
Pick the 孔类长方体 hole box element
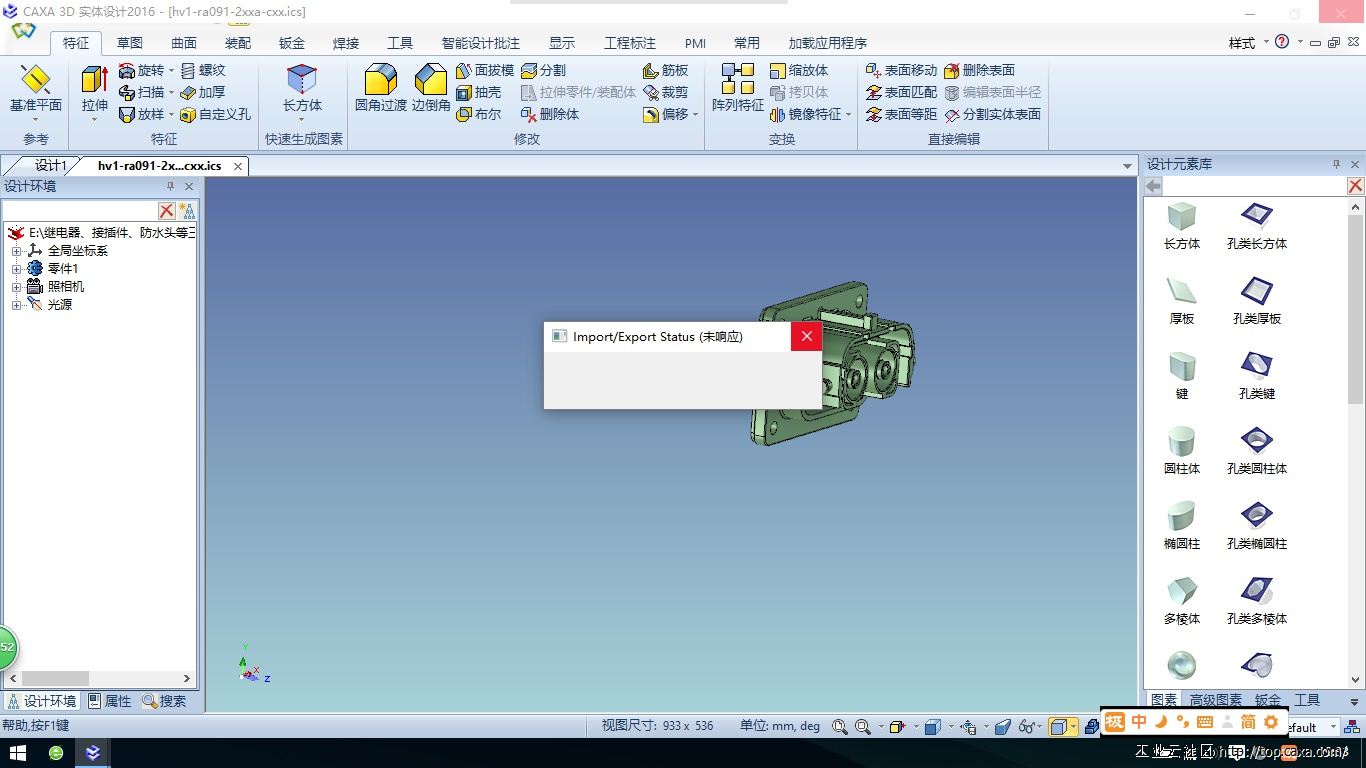(1257, 226)
